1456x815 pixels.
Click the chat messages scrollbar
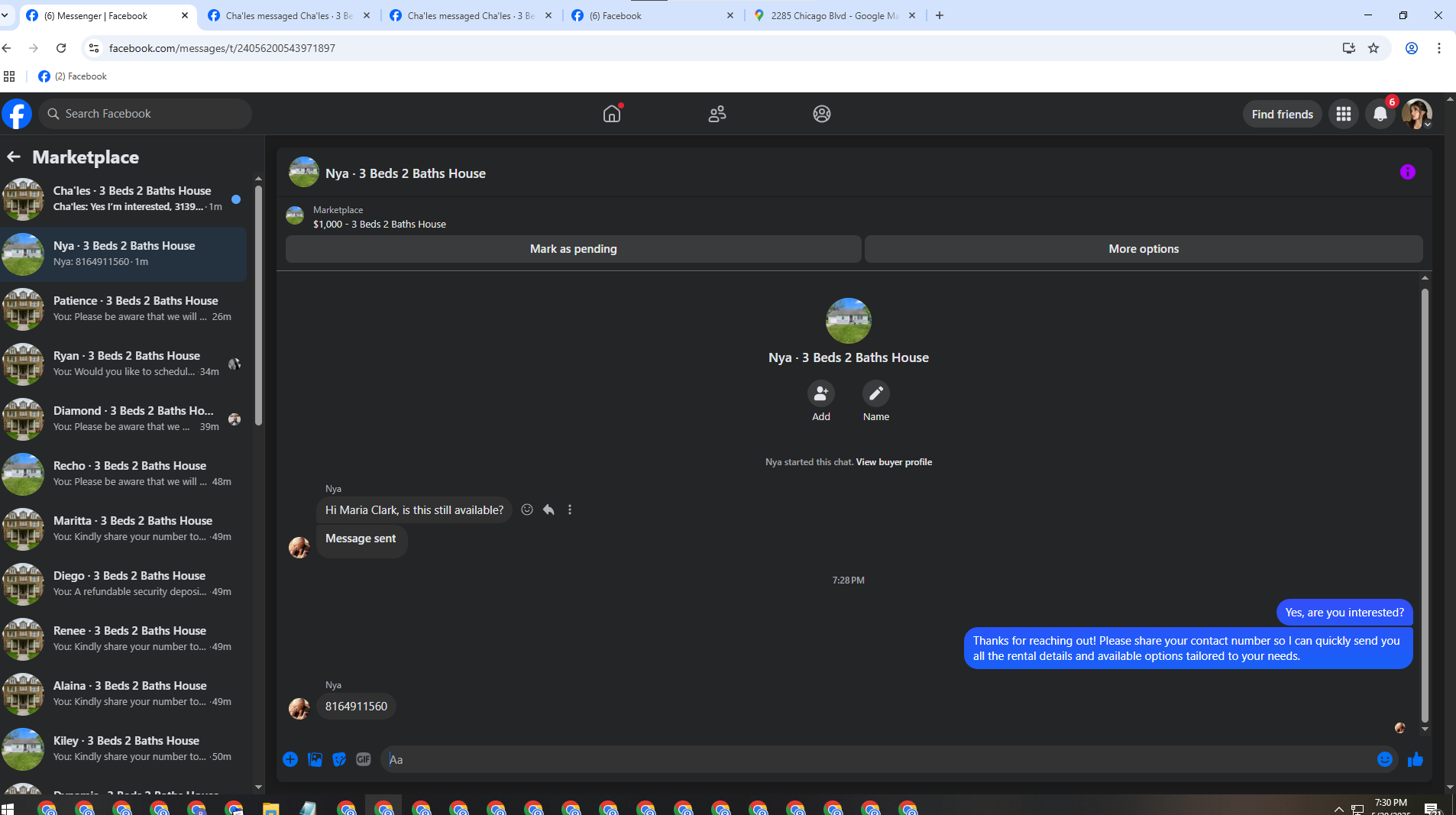tap(1425, 504)
